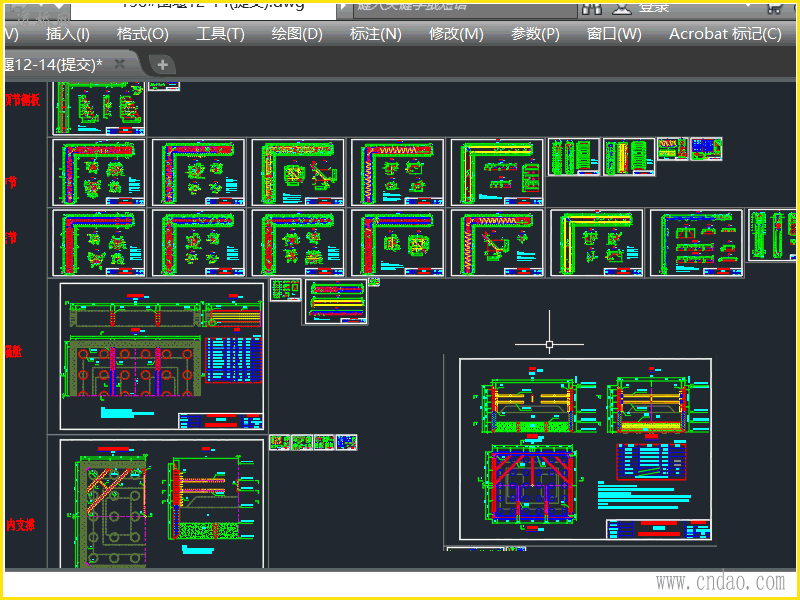
Task: Open the 格式(O) menu
Action: click(x=142, y=34)
